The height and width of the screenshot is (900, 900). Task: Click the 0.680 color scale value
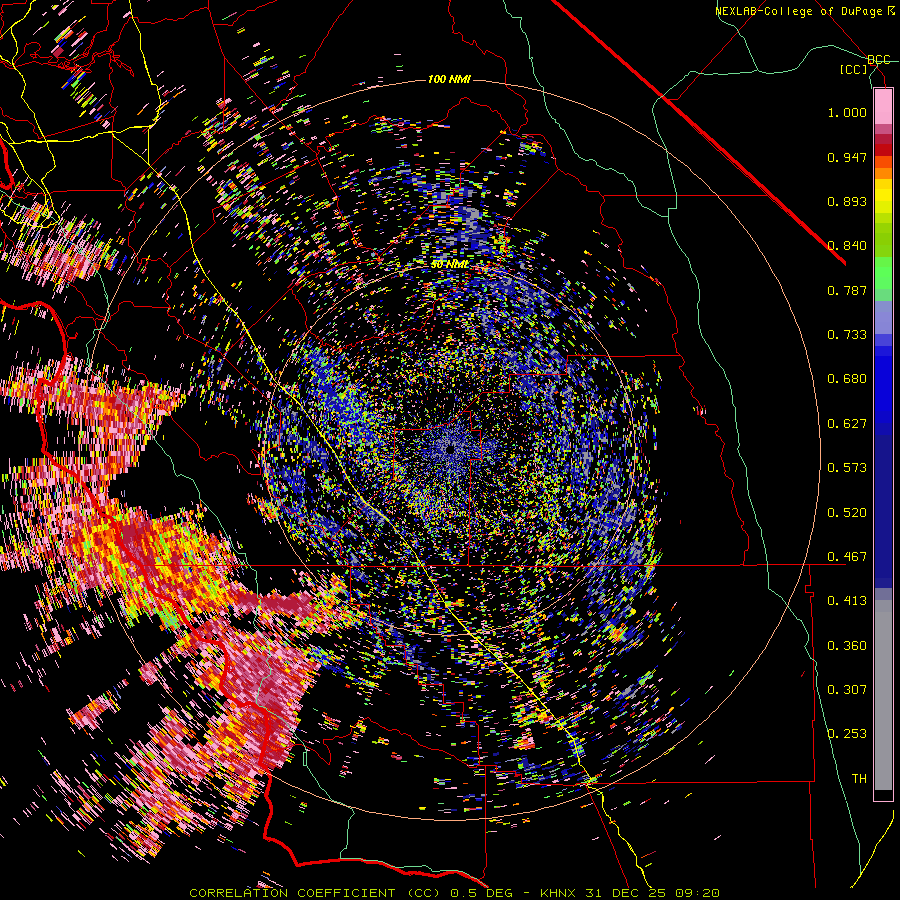pyautogui.click(x=847, y=379)
